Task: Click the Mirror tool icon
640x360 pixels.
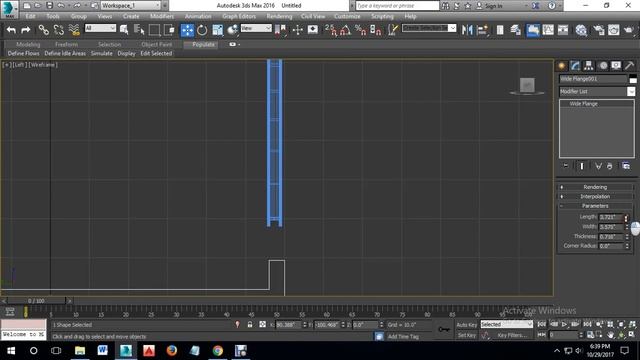Action: [x=467, y=30]
